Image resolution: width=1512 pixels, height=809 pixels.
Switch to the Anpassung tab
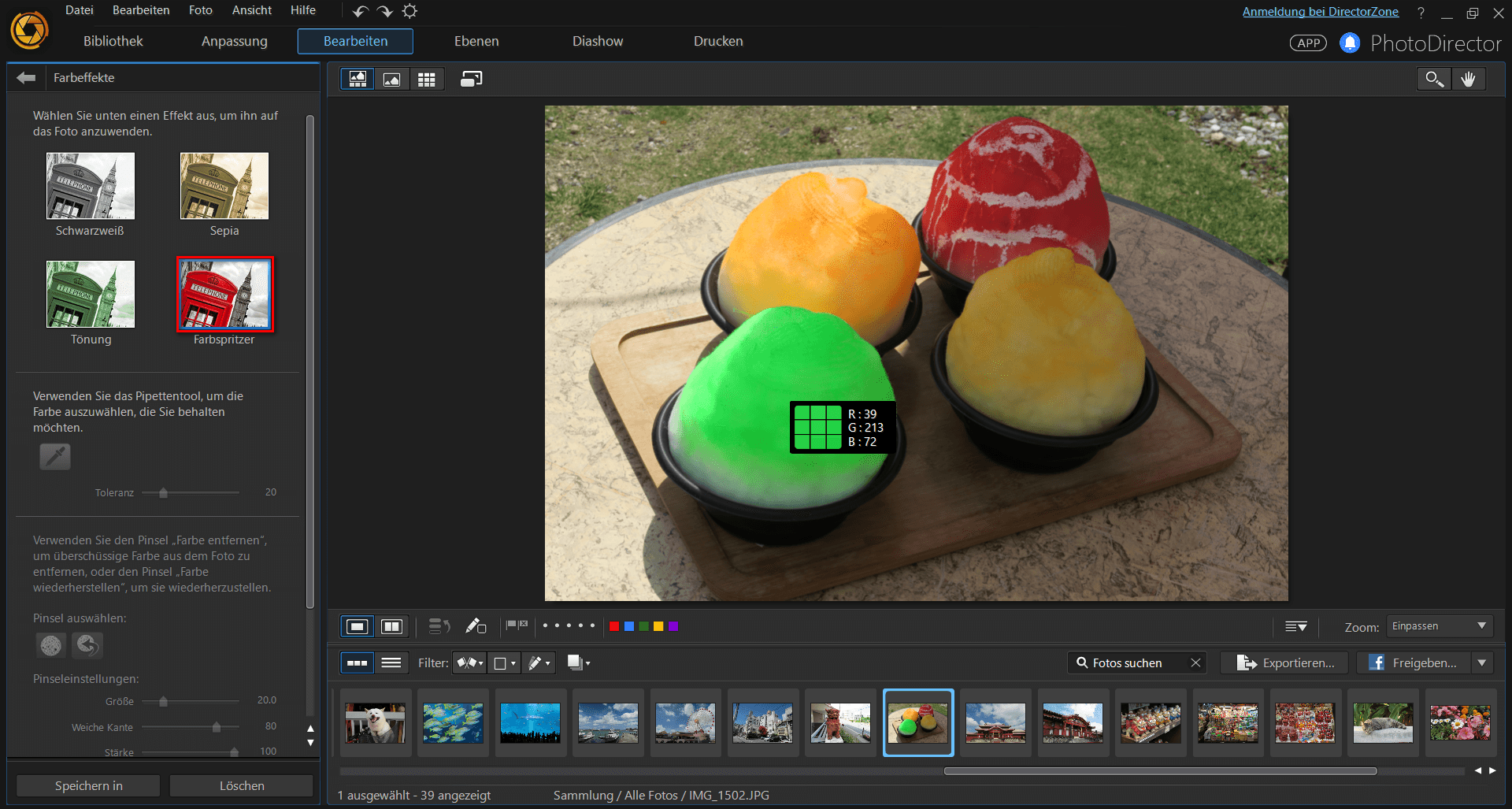(235, 41)
